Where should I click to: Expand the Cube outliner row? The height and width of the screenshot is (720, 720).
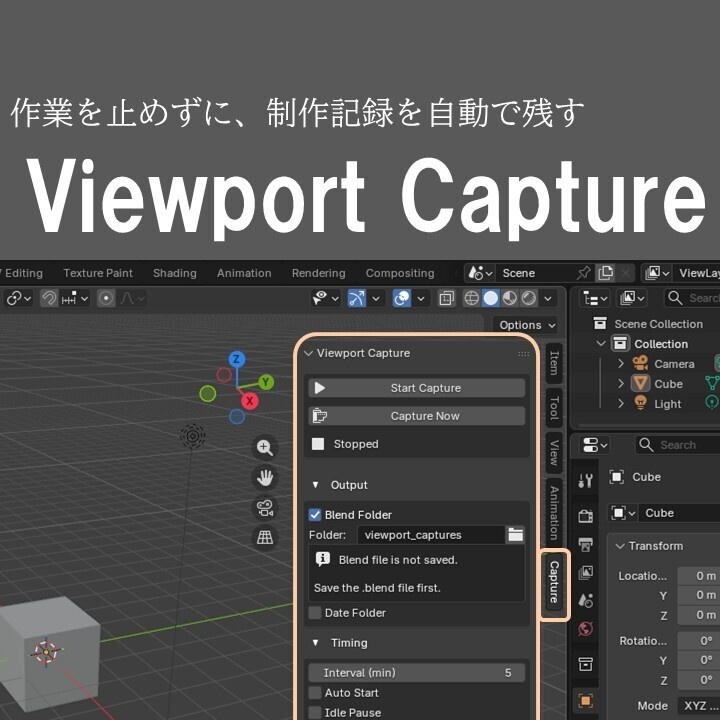point(621,383)
